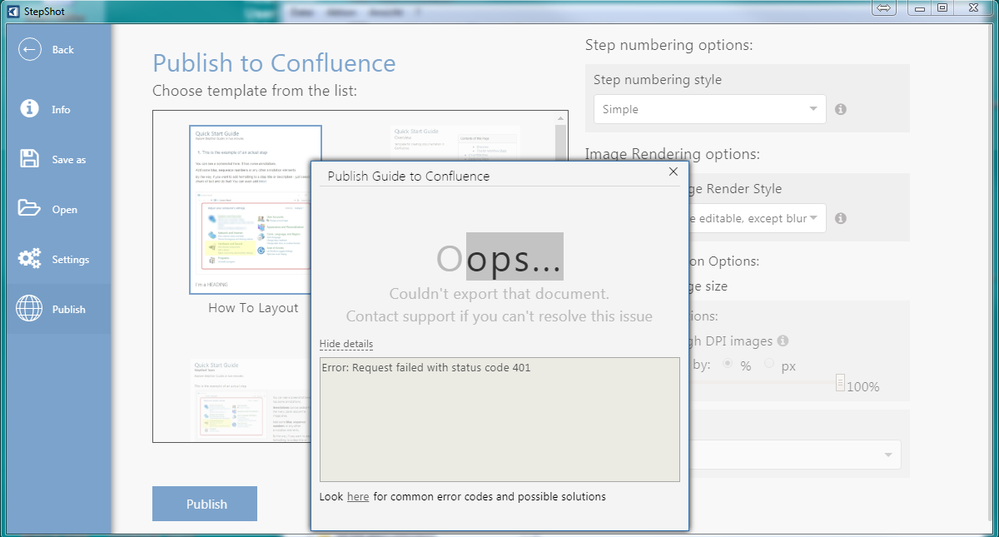
Task: Click 'Step numbering options:' label
Action: pos(669,45)
